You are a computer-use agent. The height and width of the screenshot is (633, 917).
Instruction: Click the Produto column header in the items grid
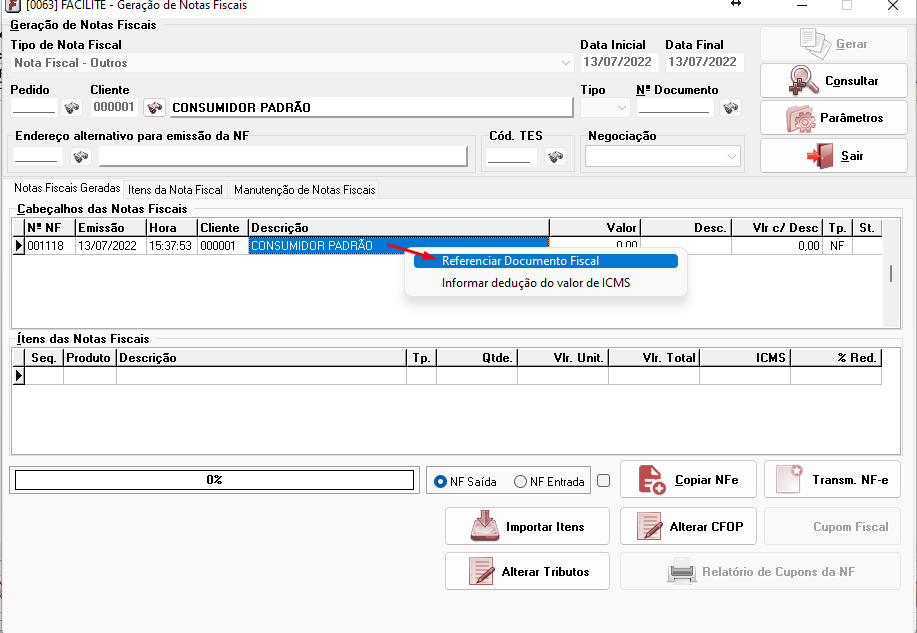(90, 357)
